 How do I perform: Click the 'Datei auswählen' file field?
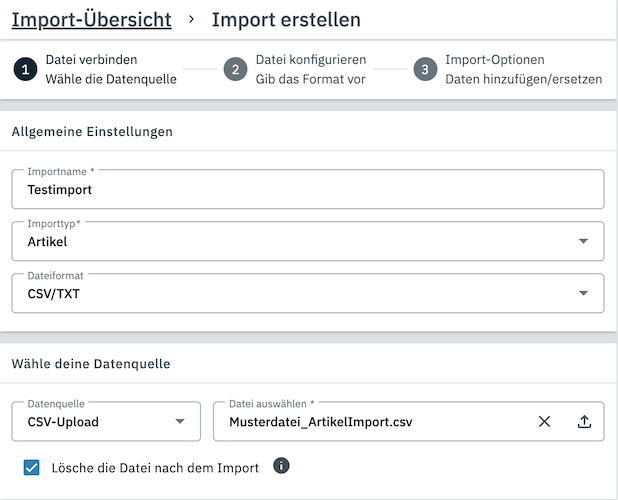click(x=409, y=422)
